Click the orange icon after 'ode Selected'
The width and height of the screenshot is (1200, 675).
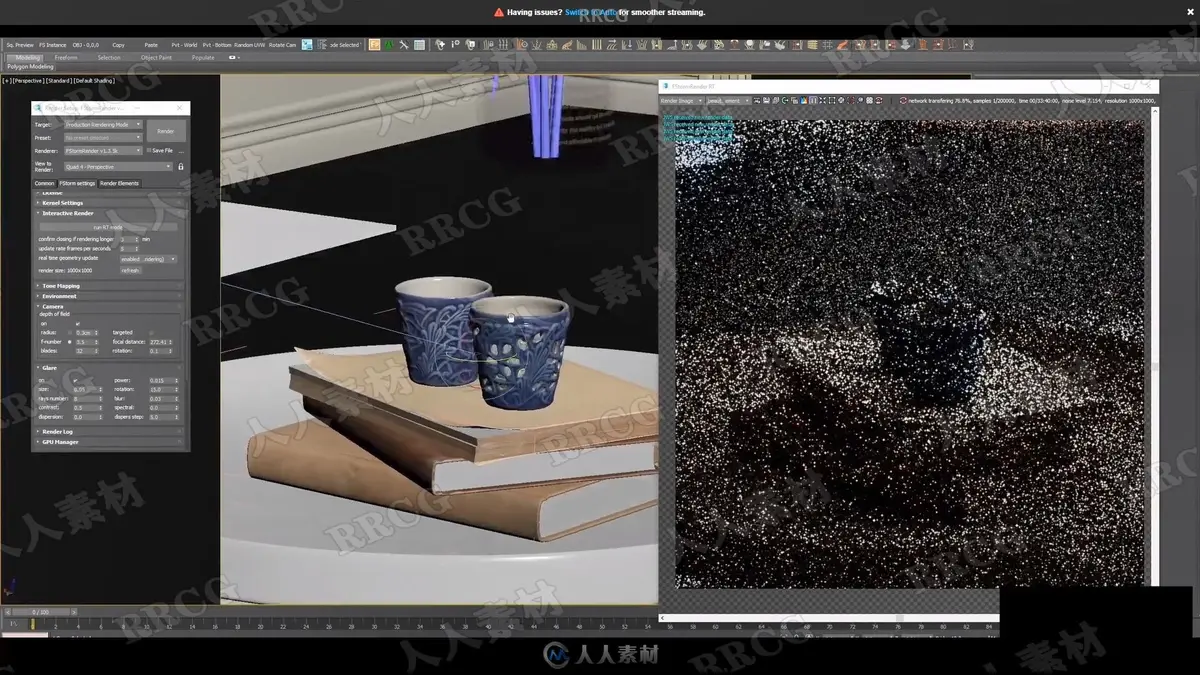point(375,45)
